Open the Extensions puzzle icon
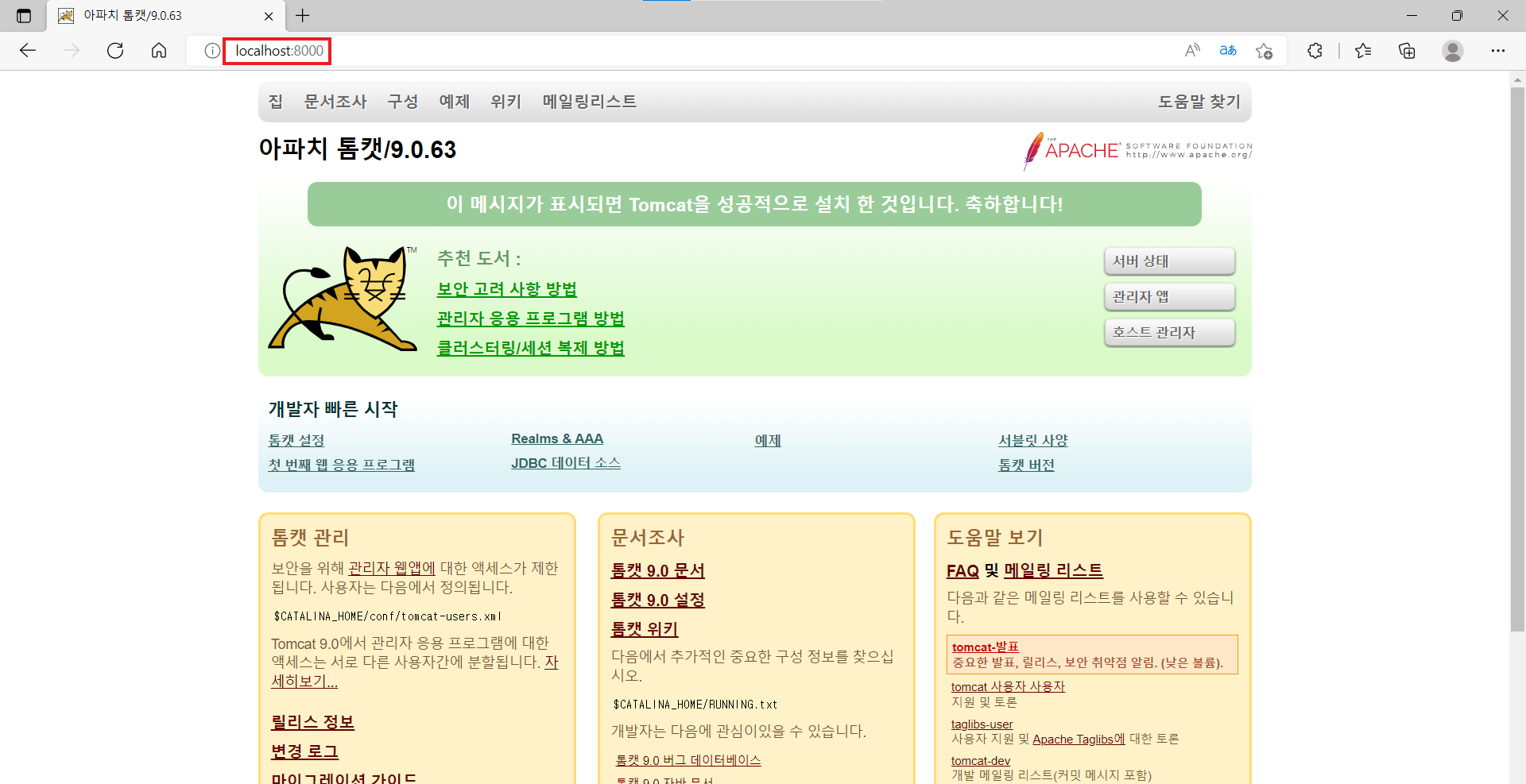This screenshot has width=1526, height=784. tap(1315, 51)
